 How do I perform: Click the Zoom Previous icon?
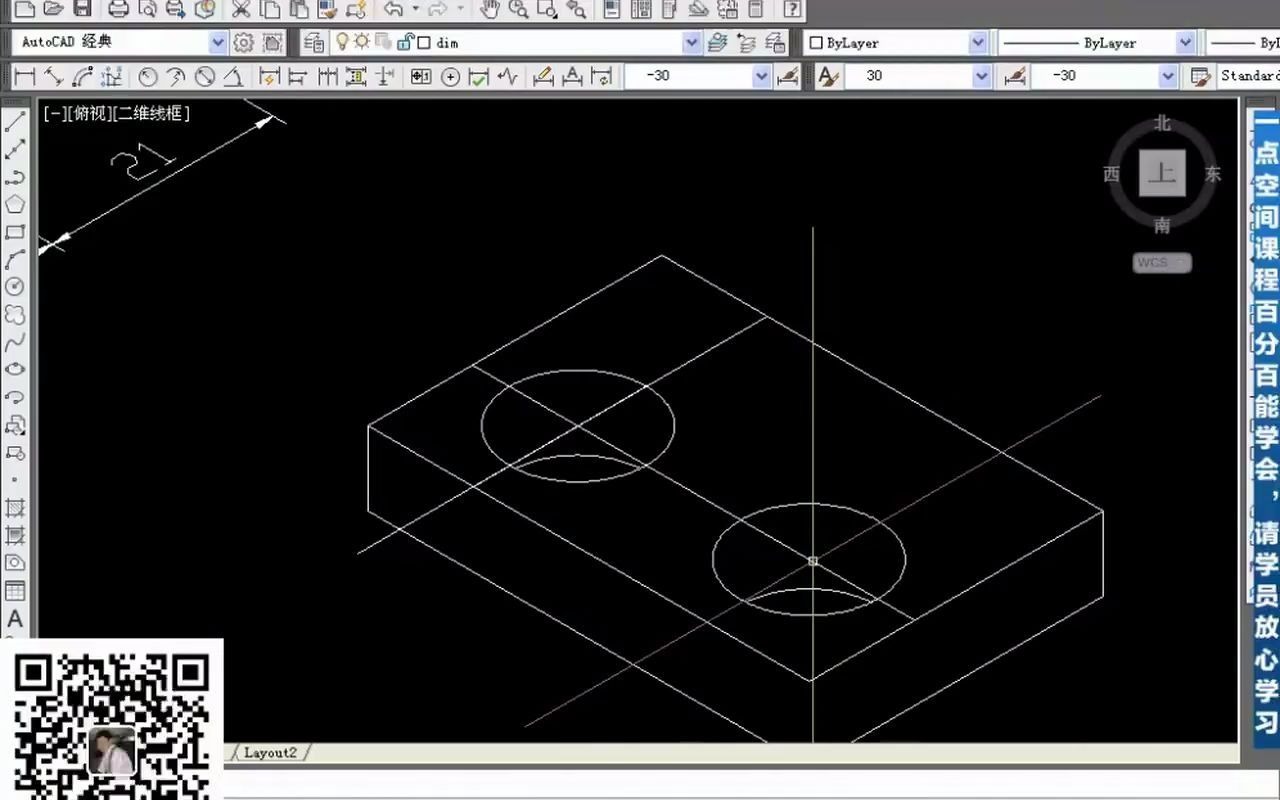coord(576,10)
